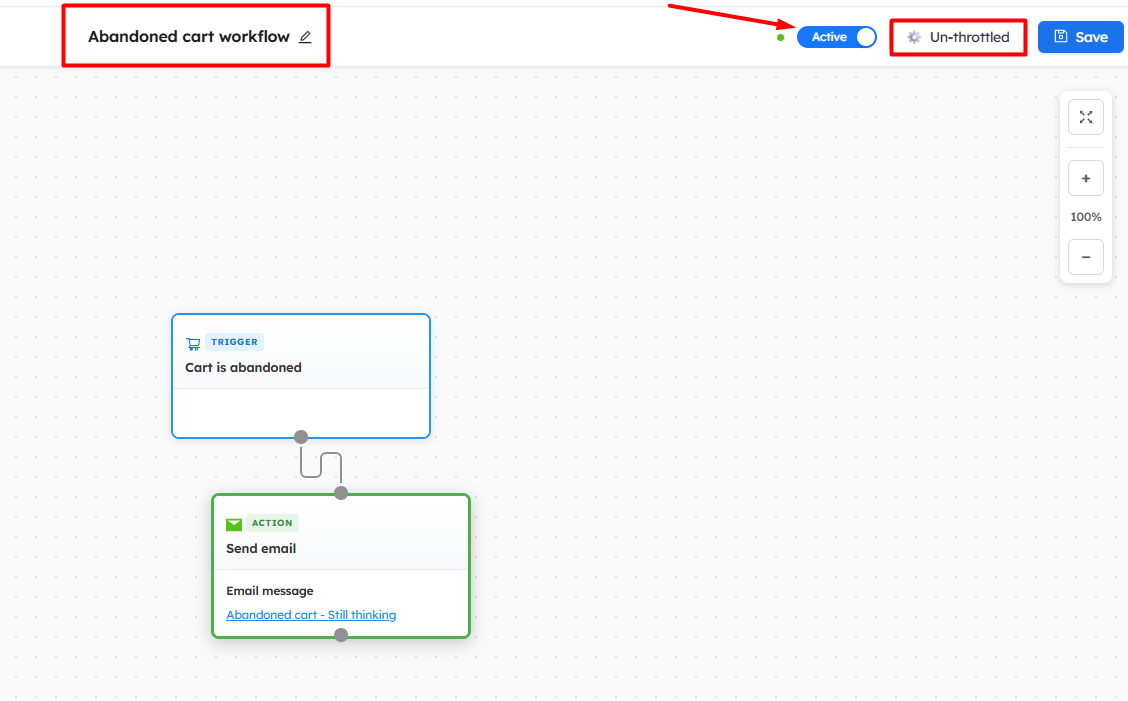This screenshot has width=1128, height=701.
Task: Click the green envelope icon in the action node
Action: click(234, 524)
